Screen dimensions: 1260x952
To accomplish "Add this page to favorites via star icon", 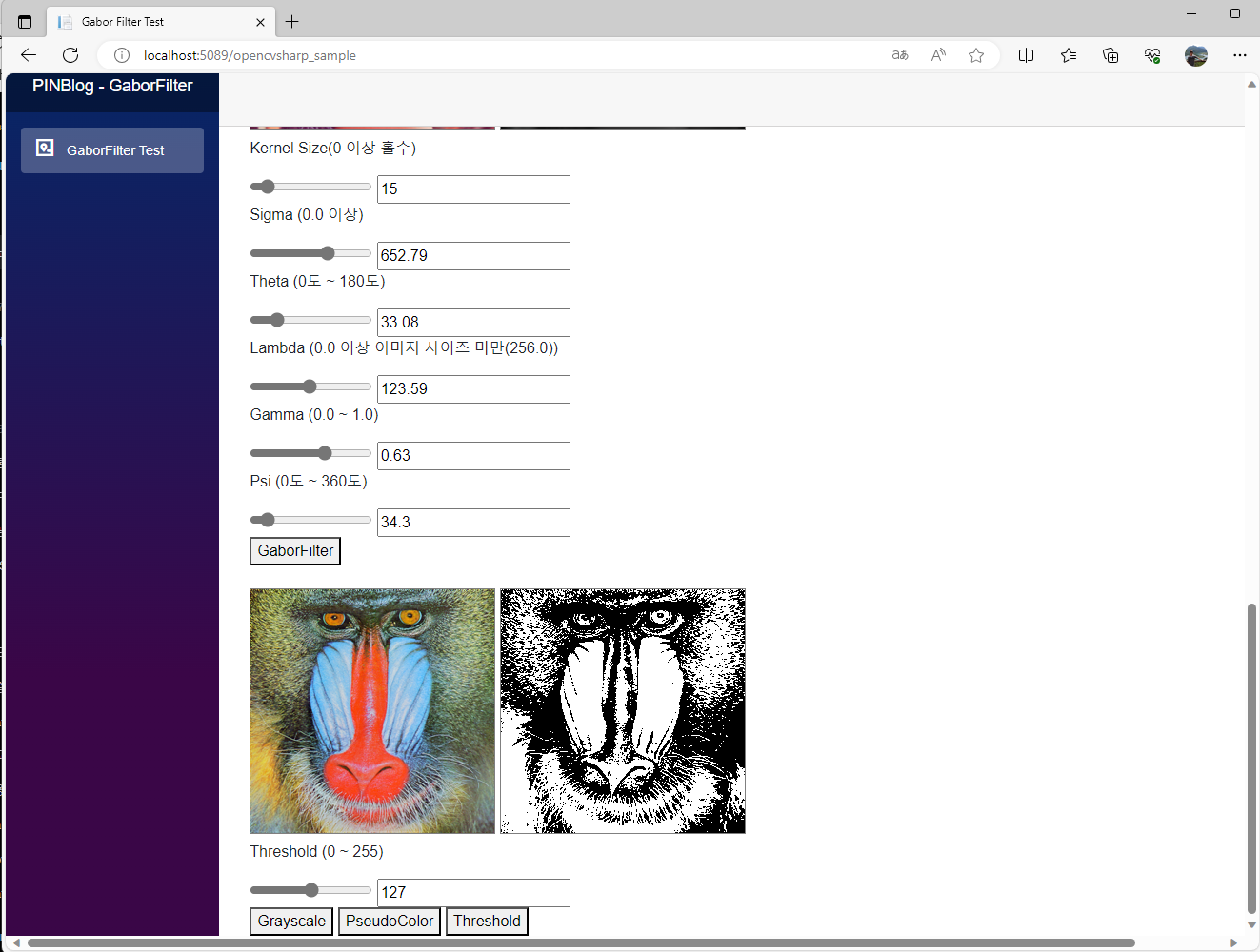I will pos(976,55).
